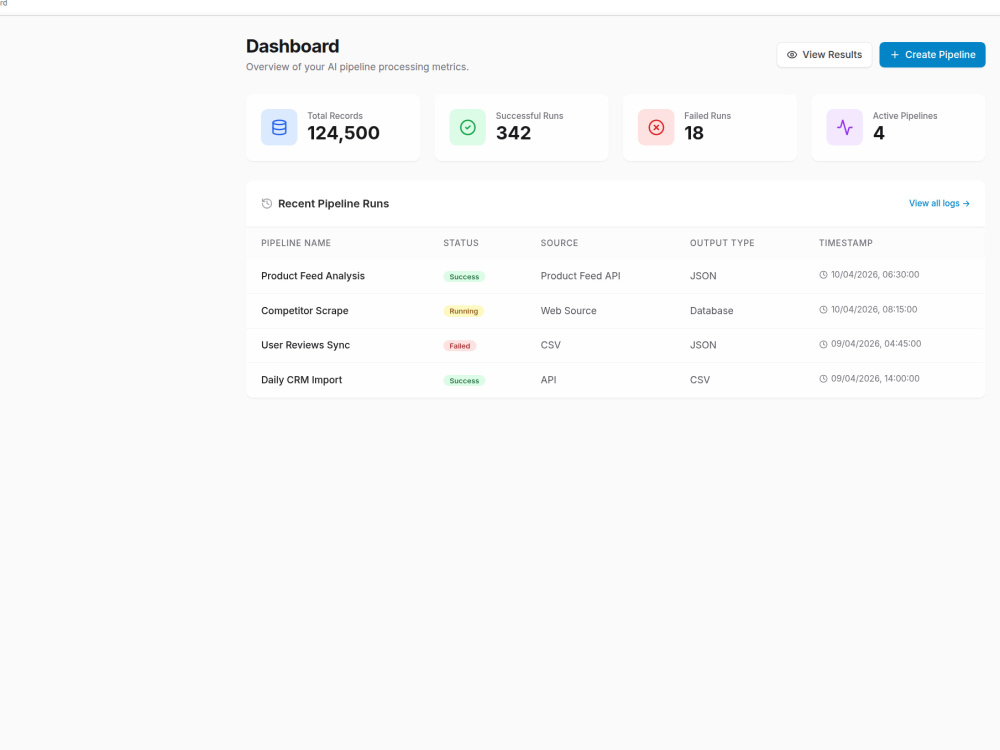Click the Total Records label

click(x=335, y=116)
